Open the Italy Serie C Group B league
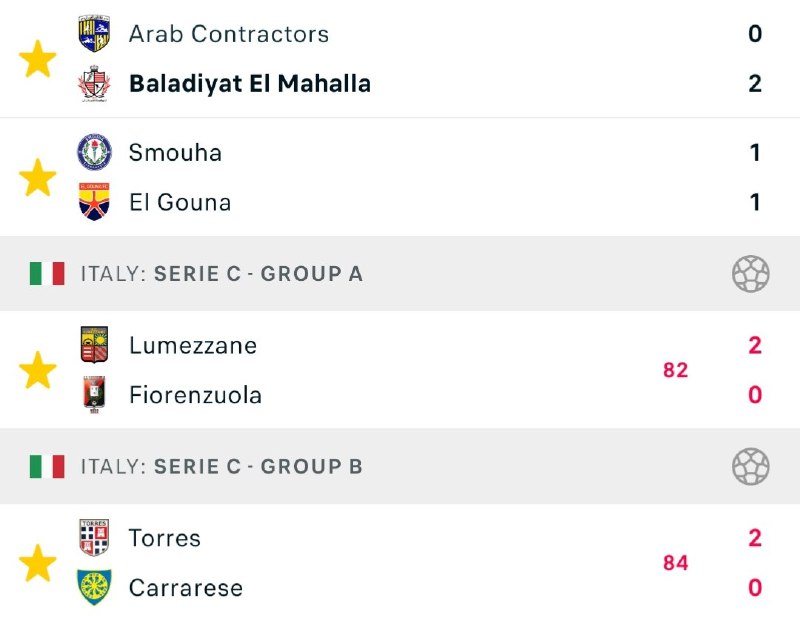 coord(221,466)
